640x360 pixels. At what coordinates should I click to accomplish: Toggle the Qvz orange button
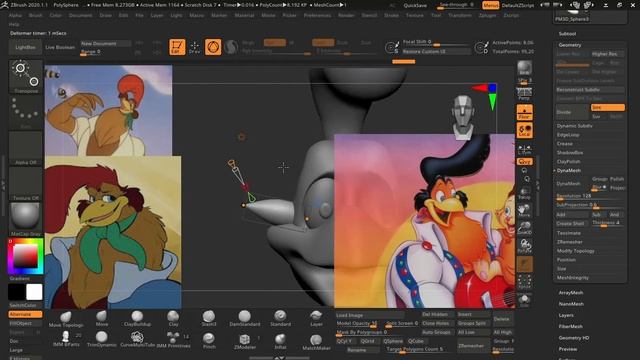click(524, 162)
